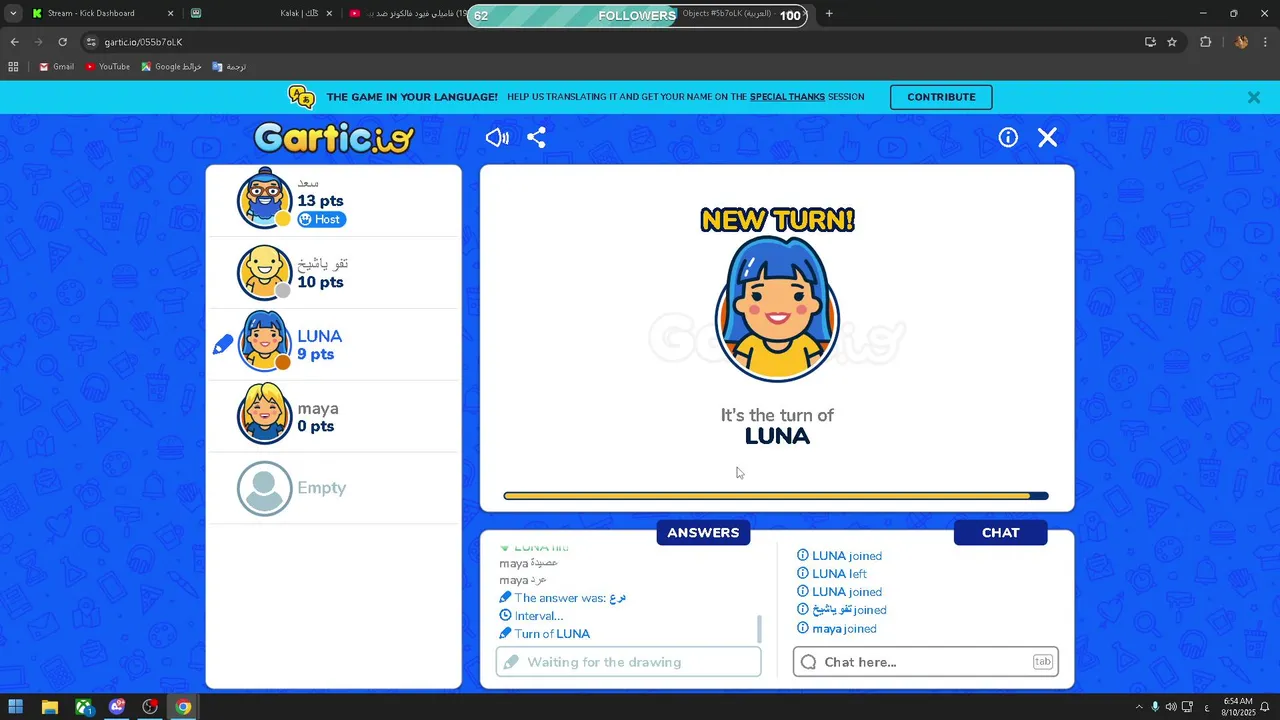Close the Kick Dashboard tab
The width and height of the screenshot is (1280, 720).
pos(170,14)
